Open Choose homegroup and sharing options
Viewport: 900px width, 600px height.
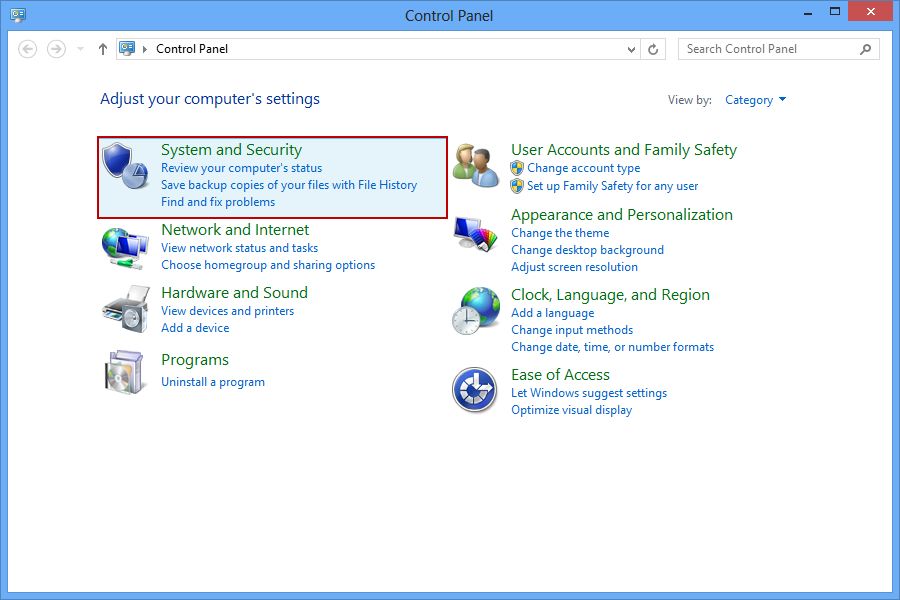click(268, 265)
